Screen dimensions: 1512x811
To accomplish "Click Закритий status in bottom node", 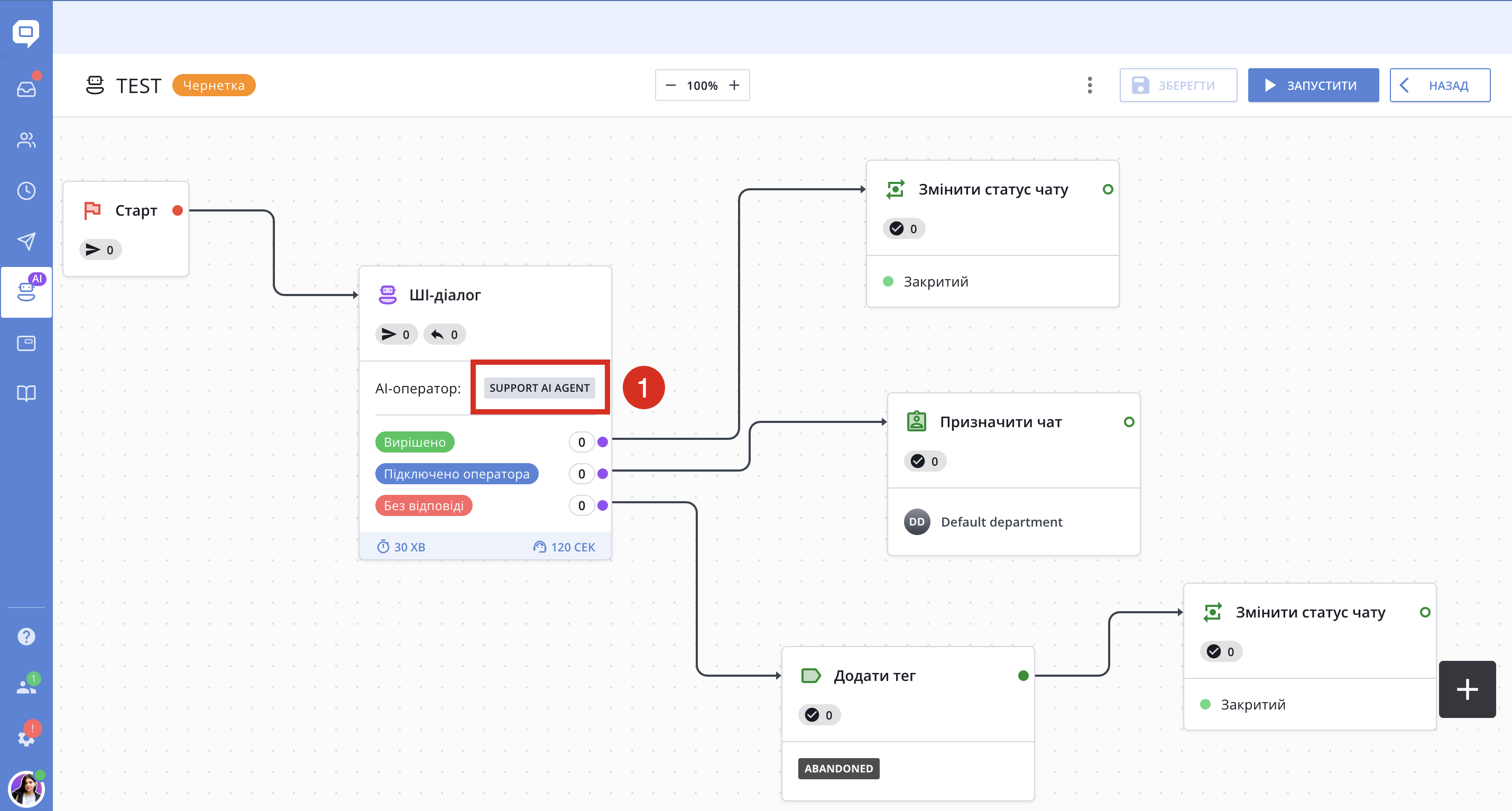I will pyautogui.click(x=1243, y=704).
